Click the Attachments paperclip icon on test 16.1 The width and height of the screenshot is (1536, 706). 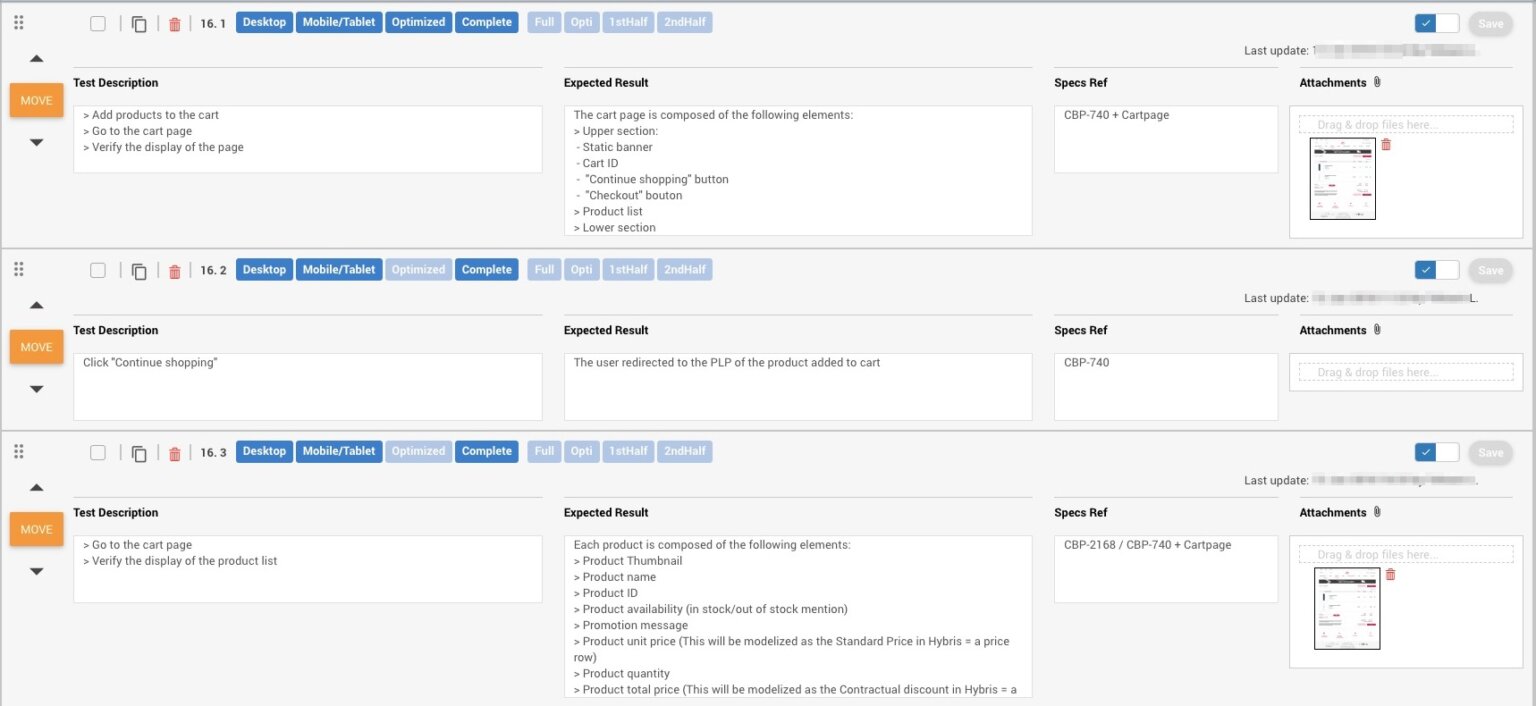[1378, 82]
